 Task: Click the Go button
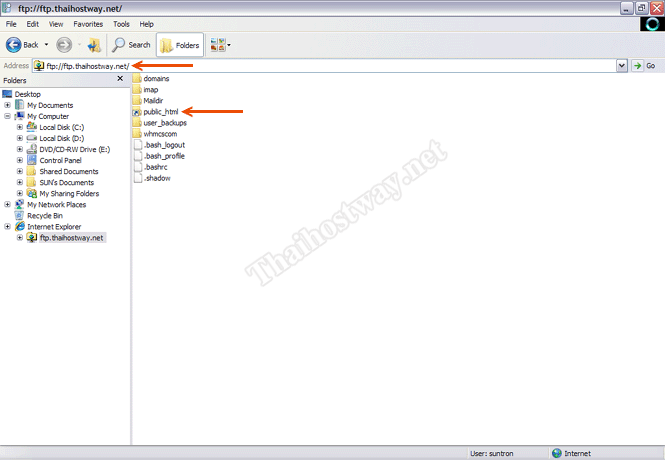(644, 66)
